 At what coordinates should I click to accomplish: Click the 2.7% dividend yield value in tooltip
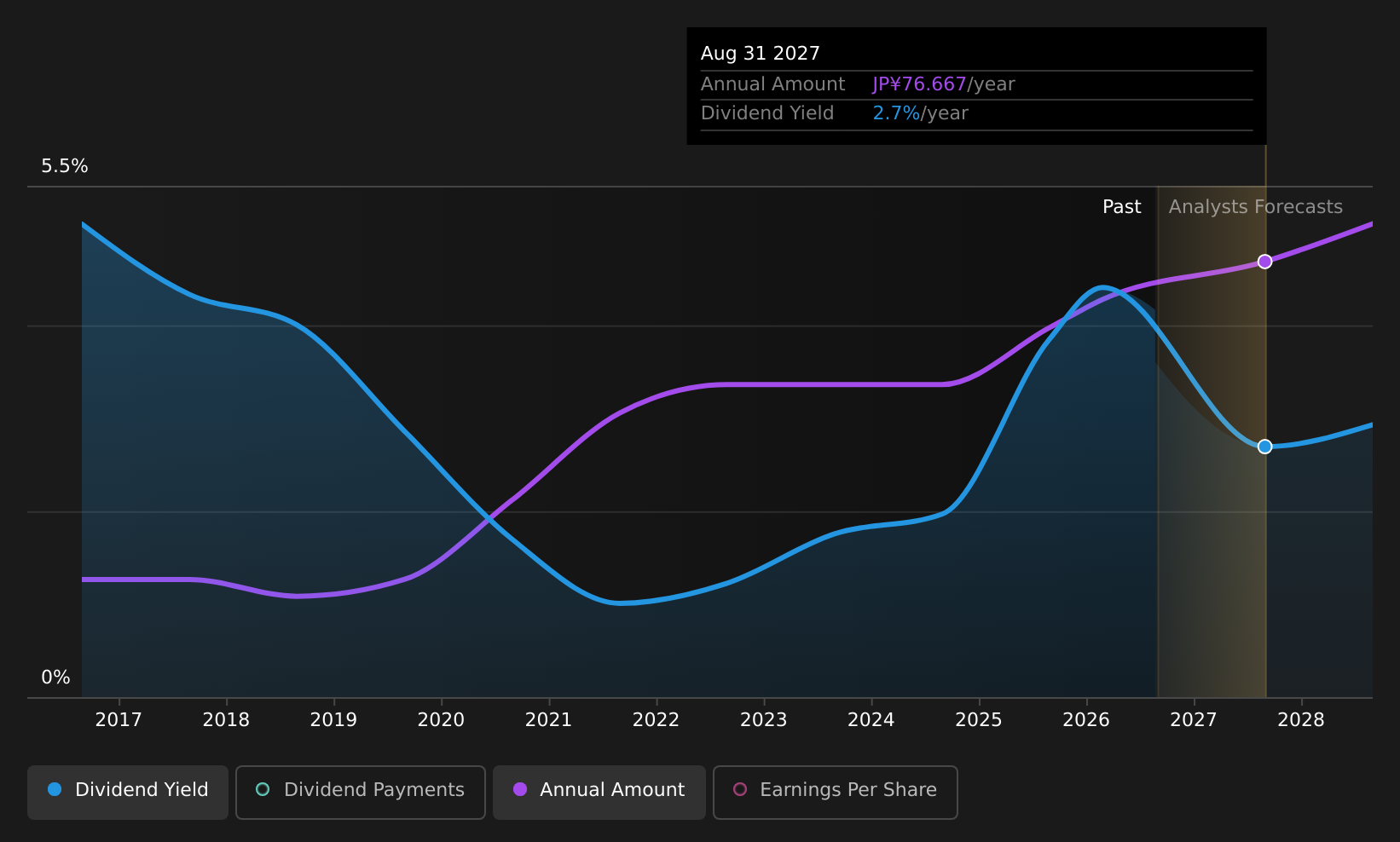[896, 113]
